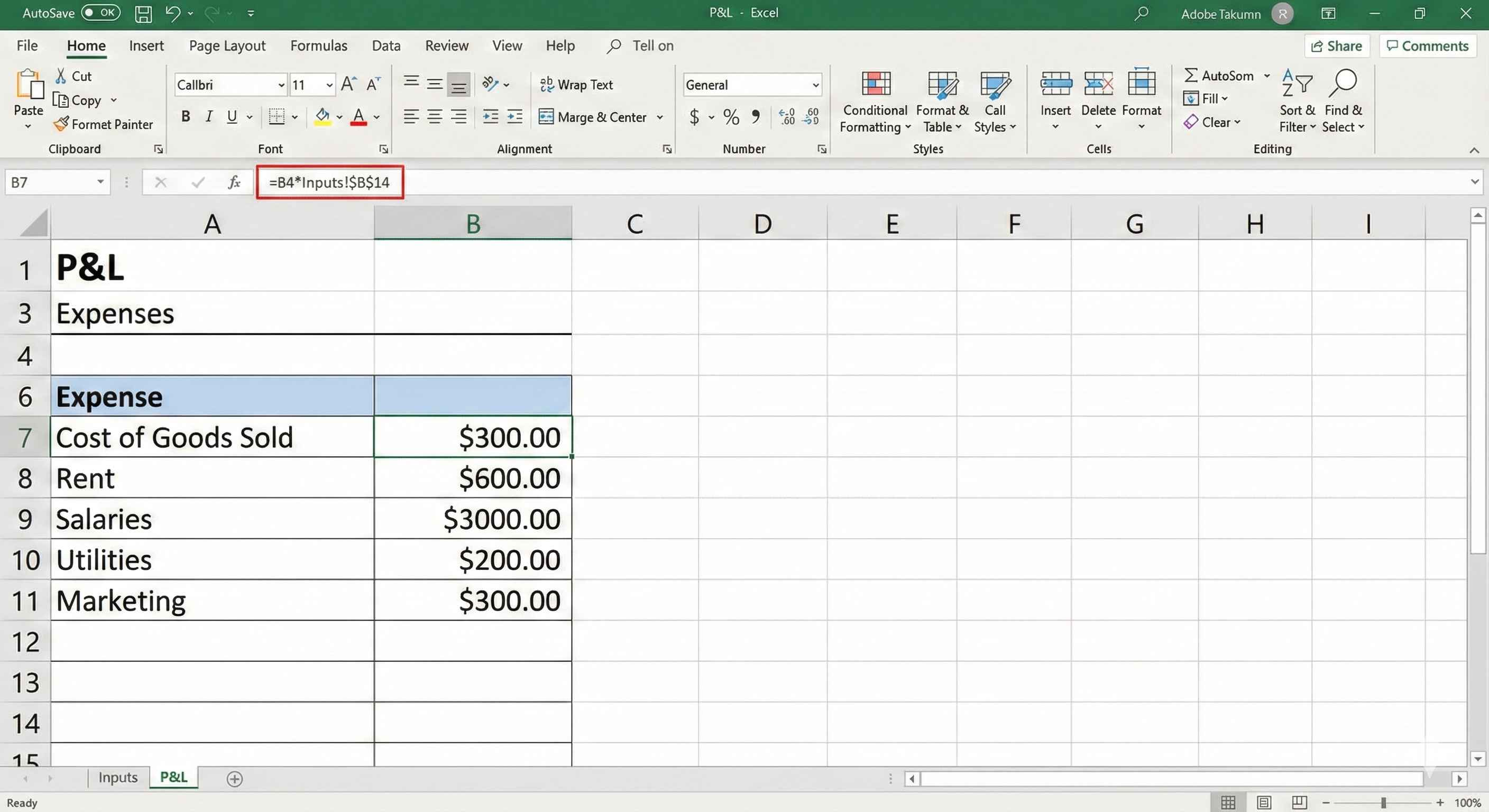
Task: Click the Increase Font Size icon
Action: [348, 85]
